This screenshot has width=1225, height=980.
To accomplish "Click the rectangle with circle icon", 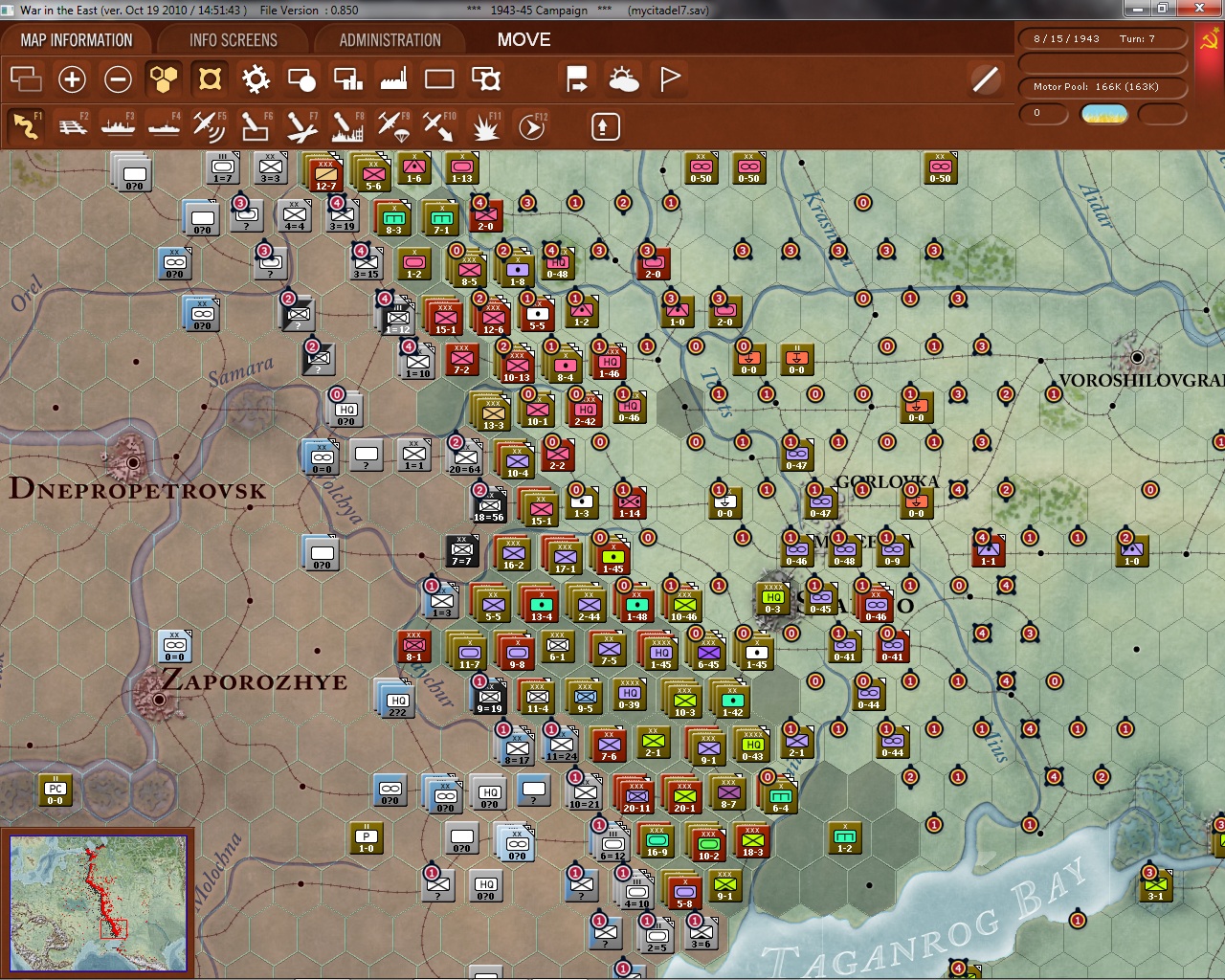I will [301, 79].
